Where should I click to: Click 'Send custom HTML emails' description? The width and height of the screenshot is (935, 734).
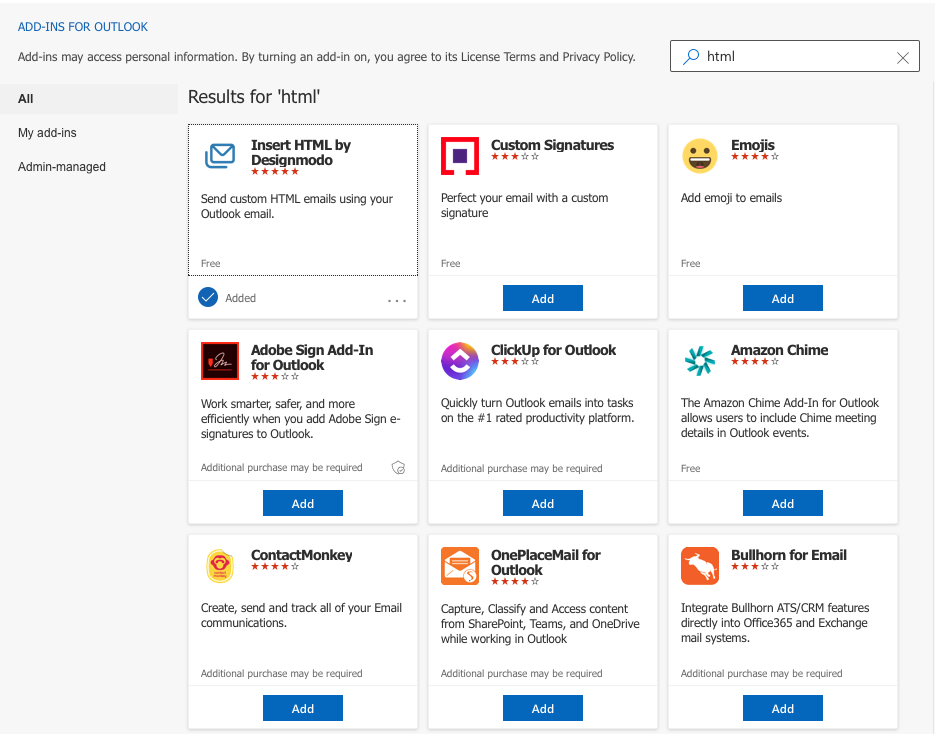click(296, 206)
